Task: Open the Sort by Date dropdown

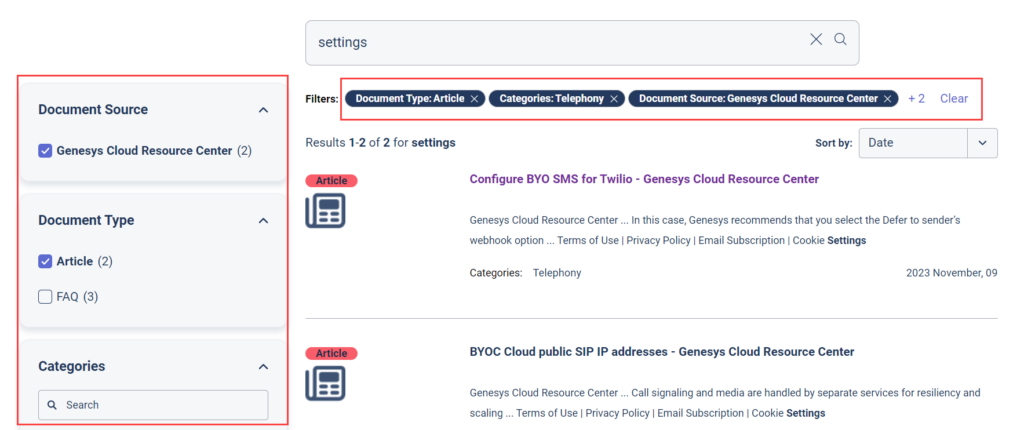Action: tap(928, 143)
